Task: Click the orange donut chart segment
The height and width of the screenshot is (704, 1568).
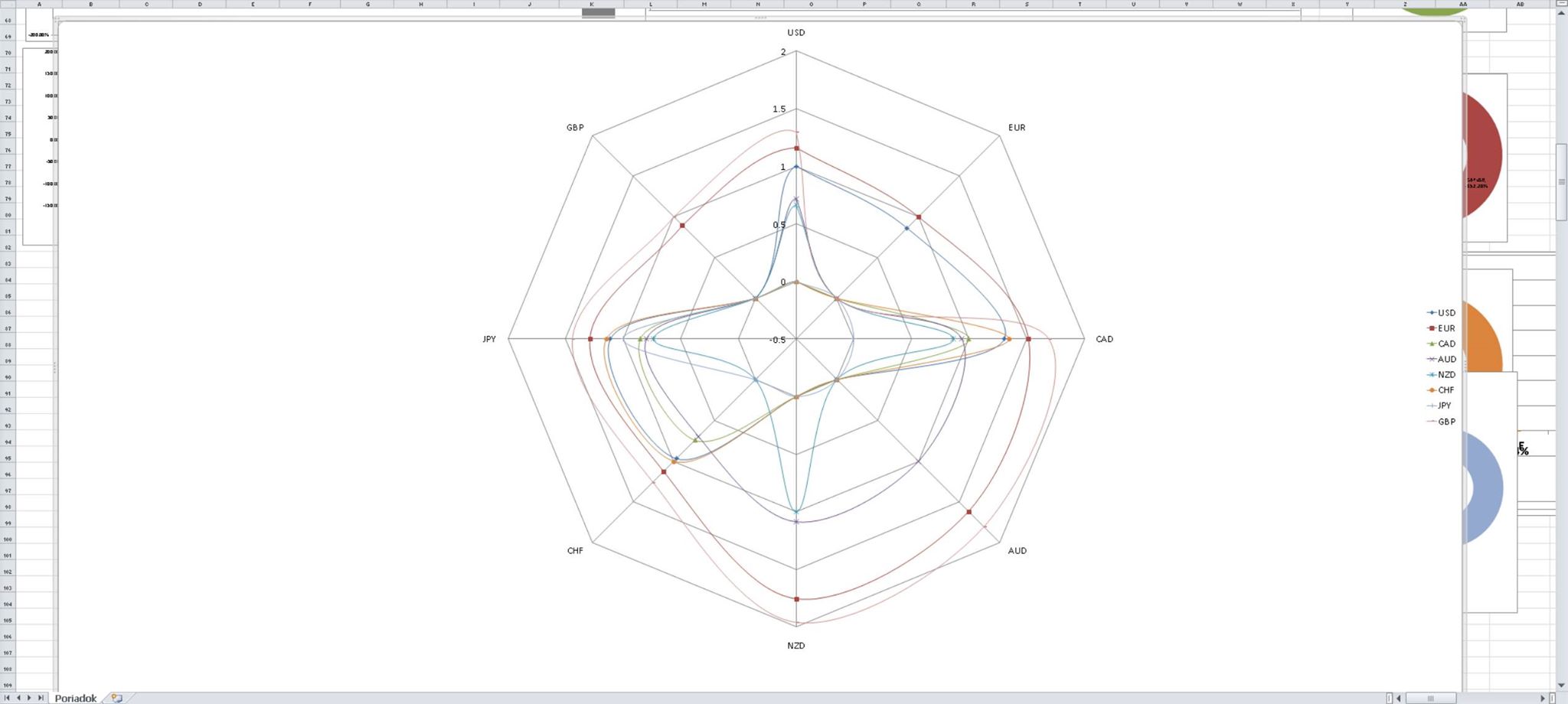Action: (1484, 337)
